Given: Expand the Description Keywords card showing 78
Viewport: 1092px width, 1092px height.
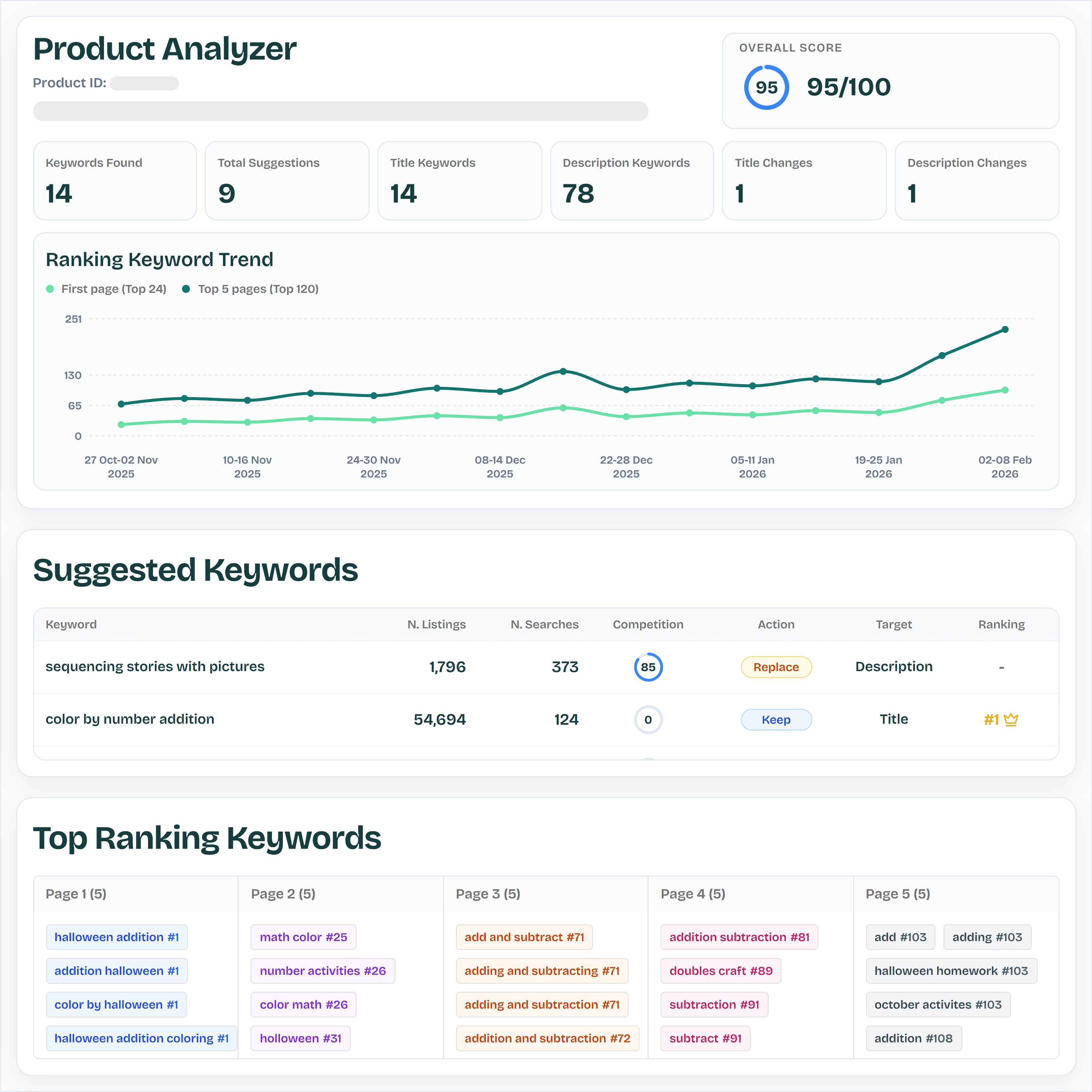Looking at the screenshot, I should click(x=632, y=181).
